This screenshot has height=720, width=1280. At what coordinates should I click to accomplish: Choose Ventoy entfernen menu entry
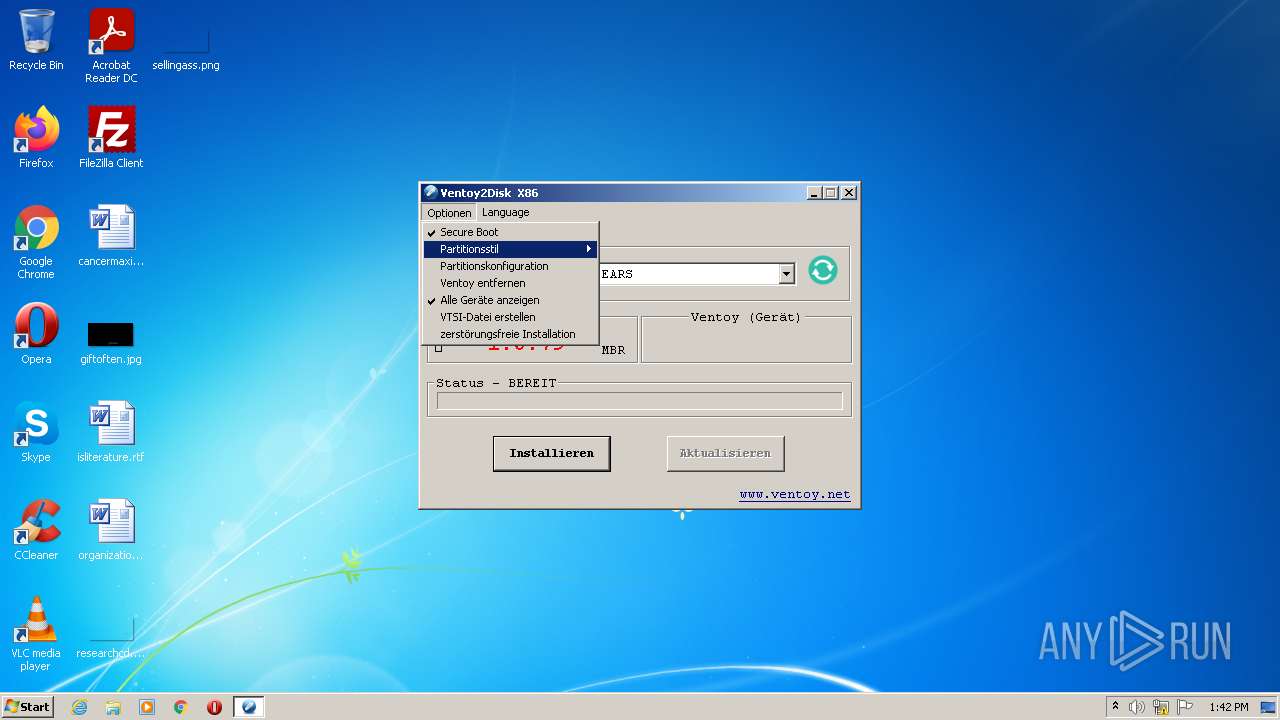(x=510, y=283)
